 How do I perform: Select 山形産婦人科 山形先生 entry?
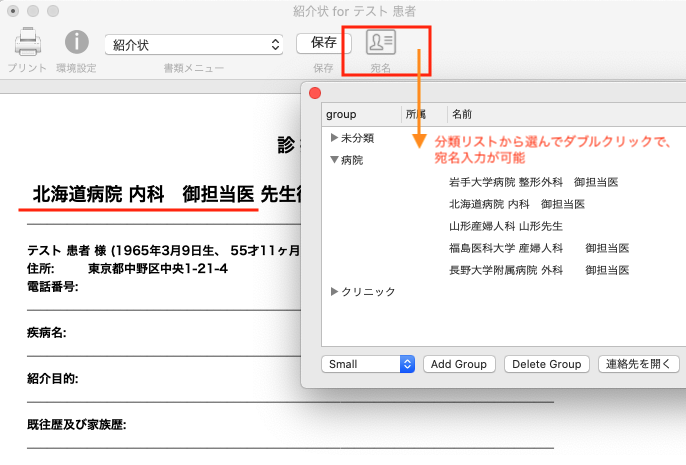(505, 226)
